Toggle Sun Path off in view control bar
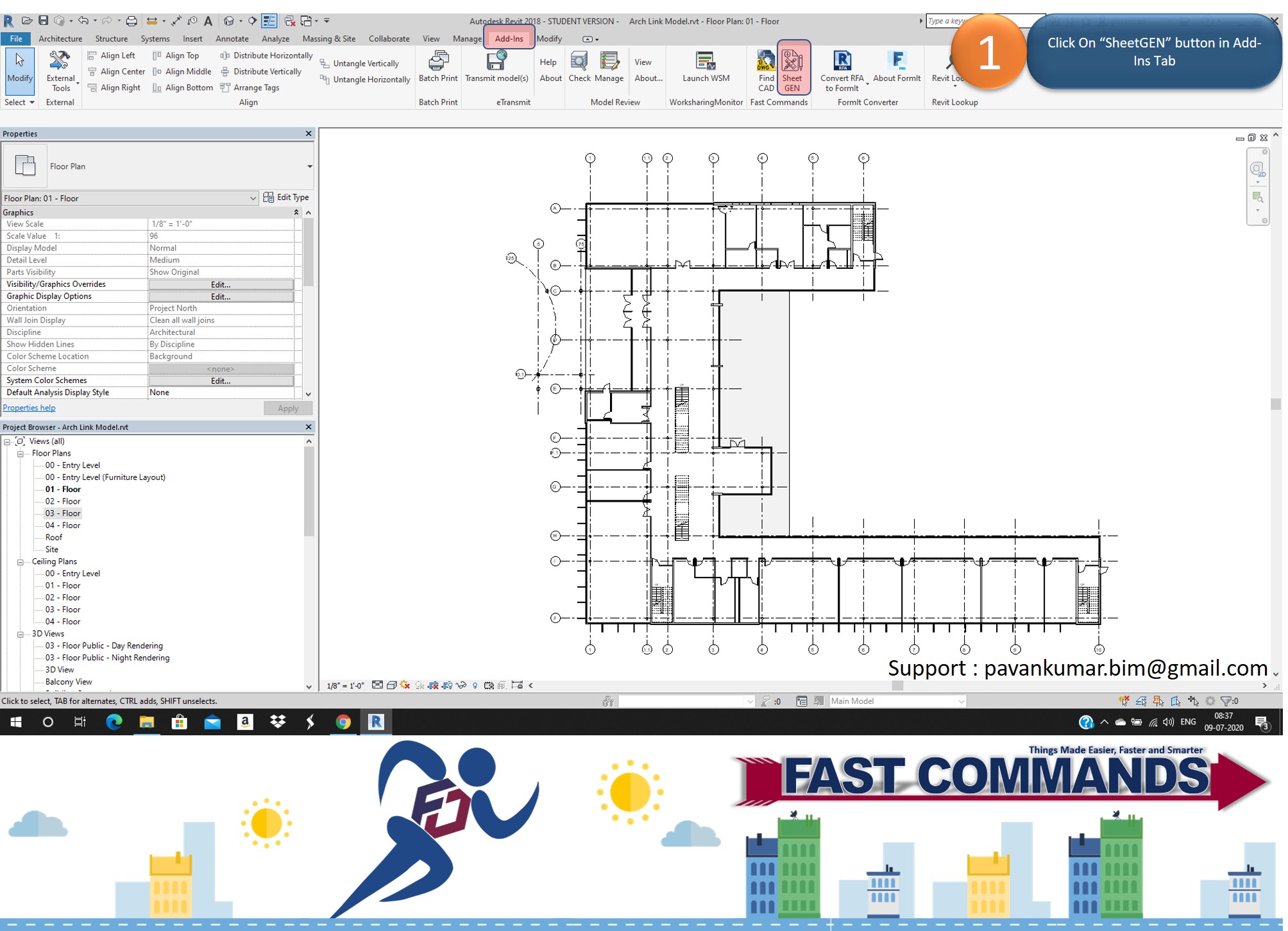Screen dimensions: 1288x931 [405, 685]
